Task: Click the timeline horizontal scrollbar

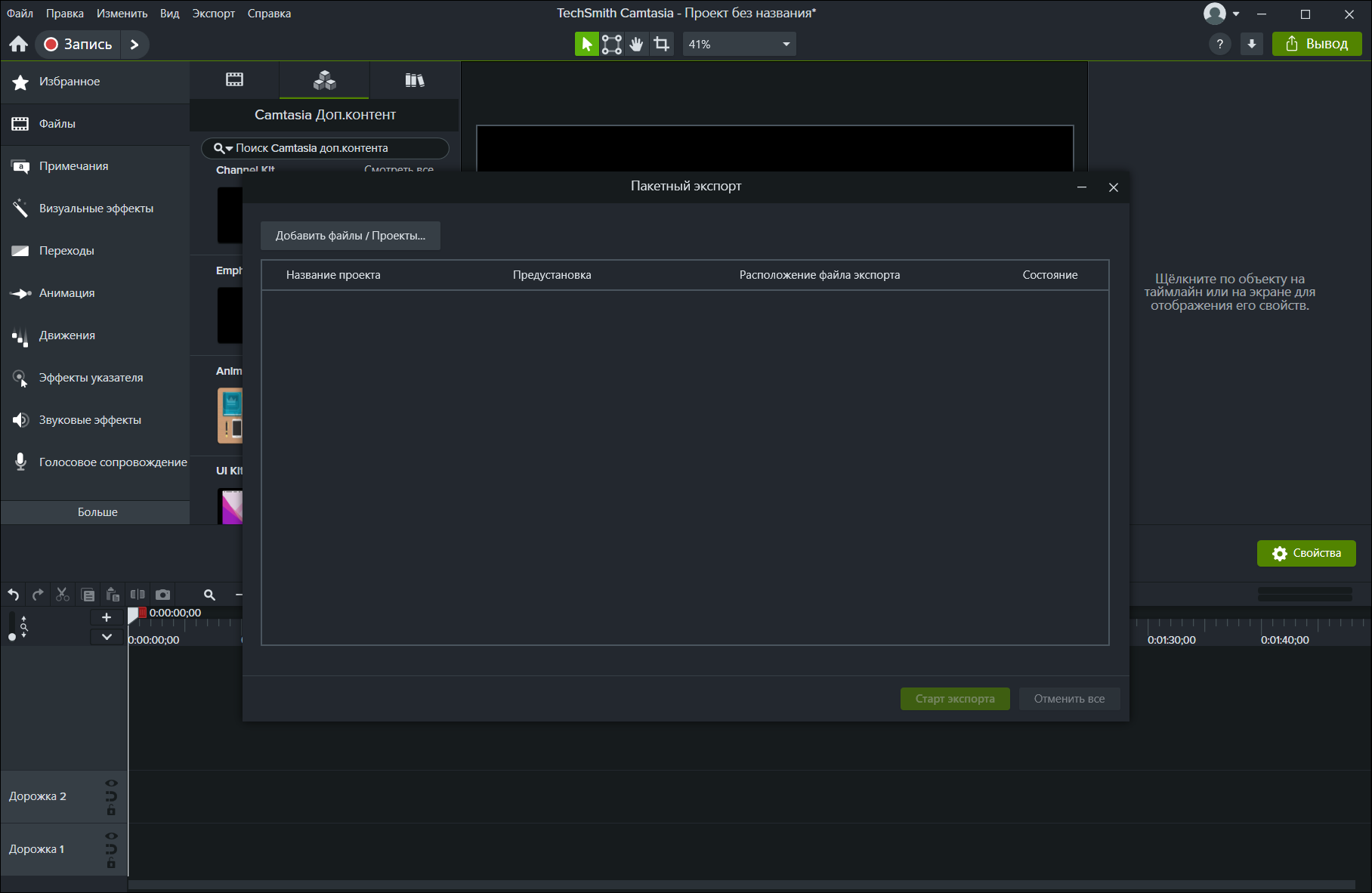Action: click(742, 884)
